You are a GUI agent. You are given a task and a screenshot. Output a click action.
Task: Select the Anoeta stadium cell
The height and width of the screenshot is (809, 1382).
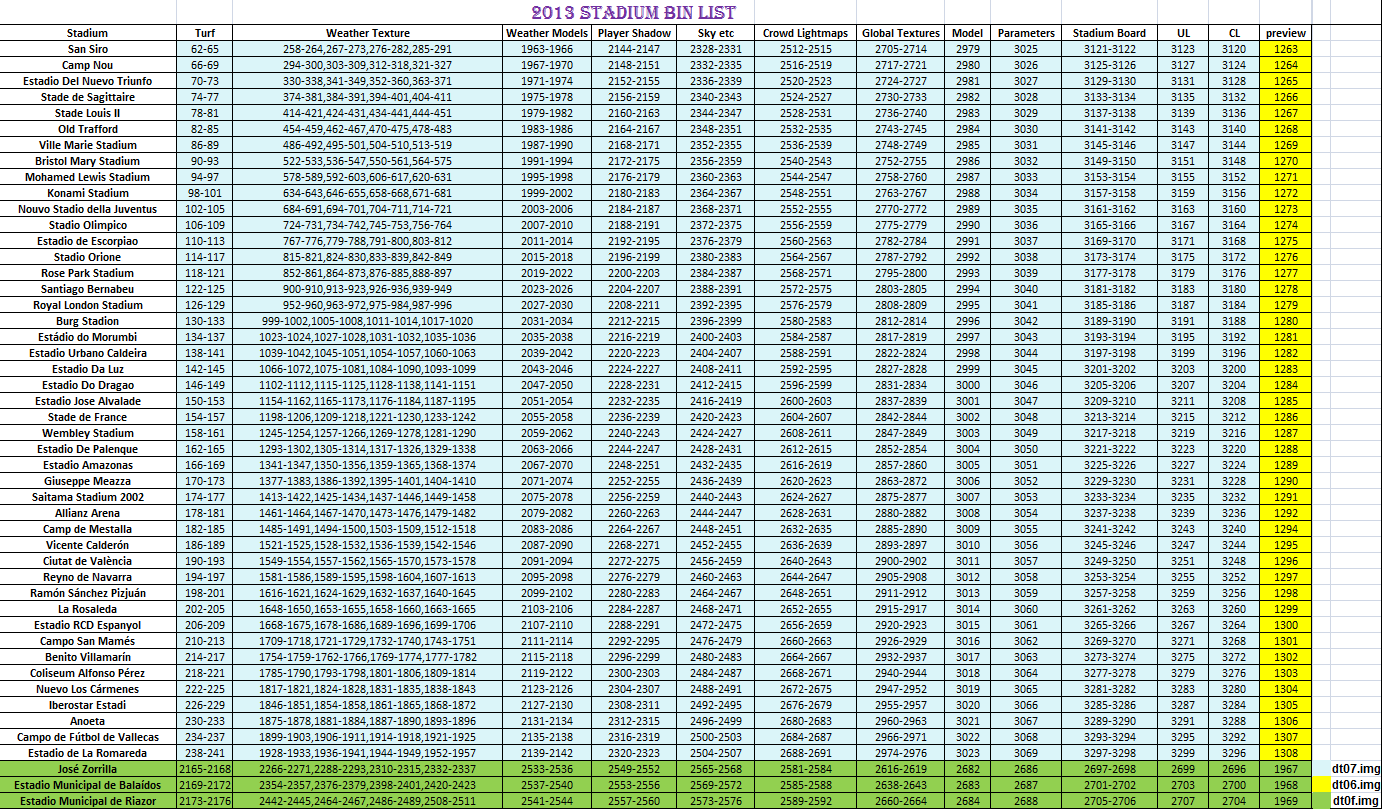tap(88, 721)
